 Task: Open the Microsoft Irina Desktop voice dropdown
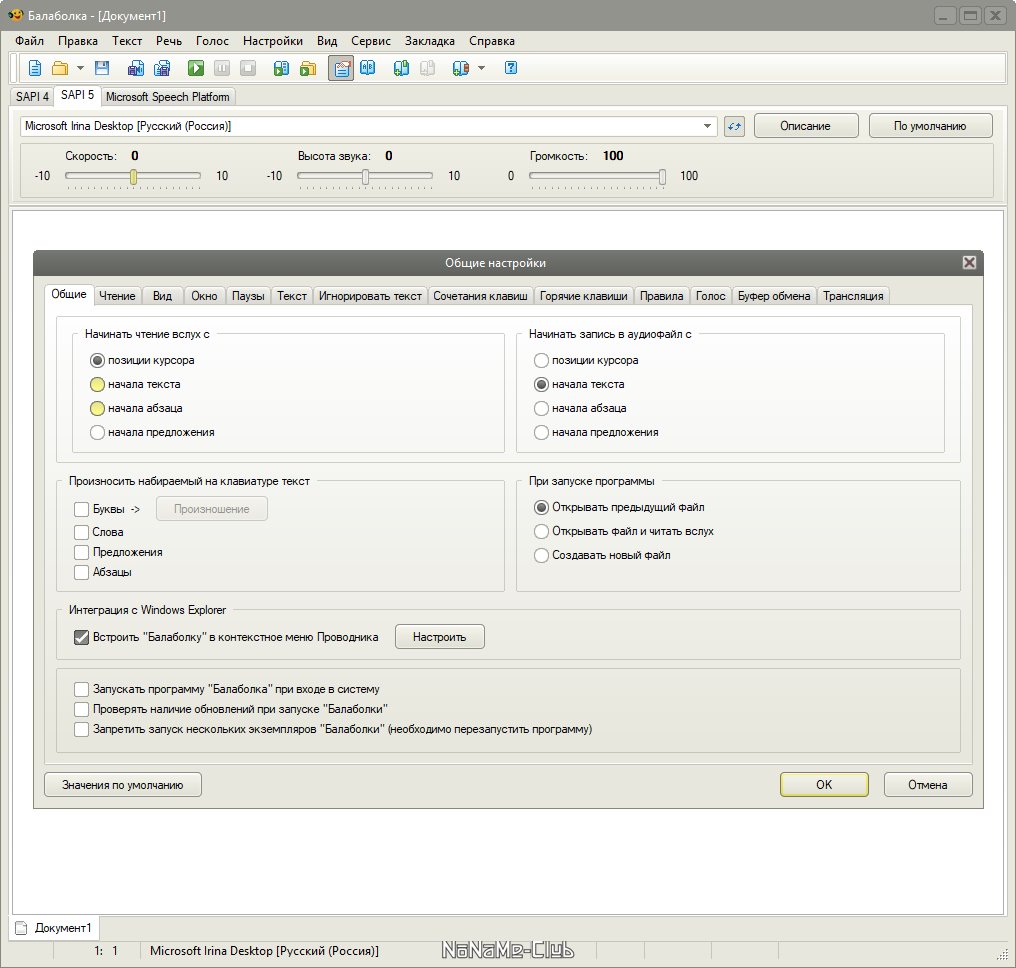(x=708, y=126)
